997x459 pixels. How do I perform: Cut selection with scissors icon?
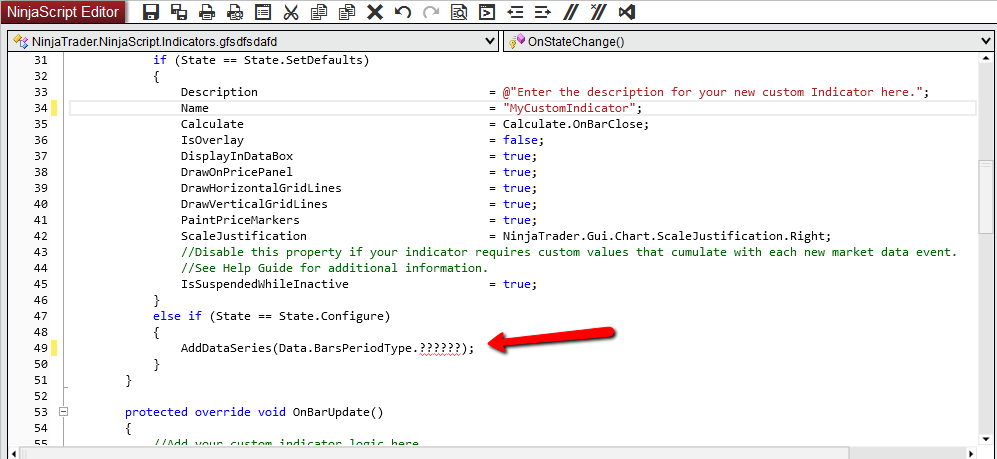click(x=291, y=11)
